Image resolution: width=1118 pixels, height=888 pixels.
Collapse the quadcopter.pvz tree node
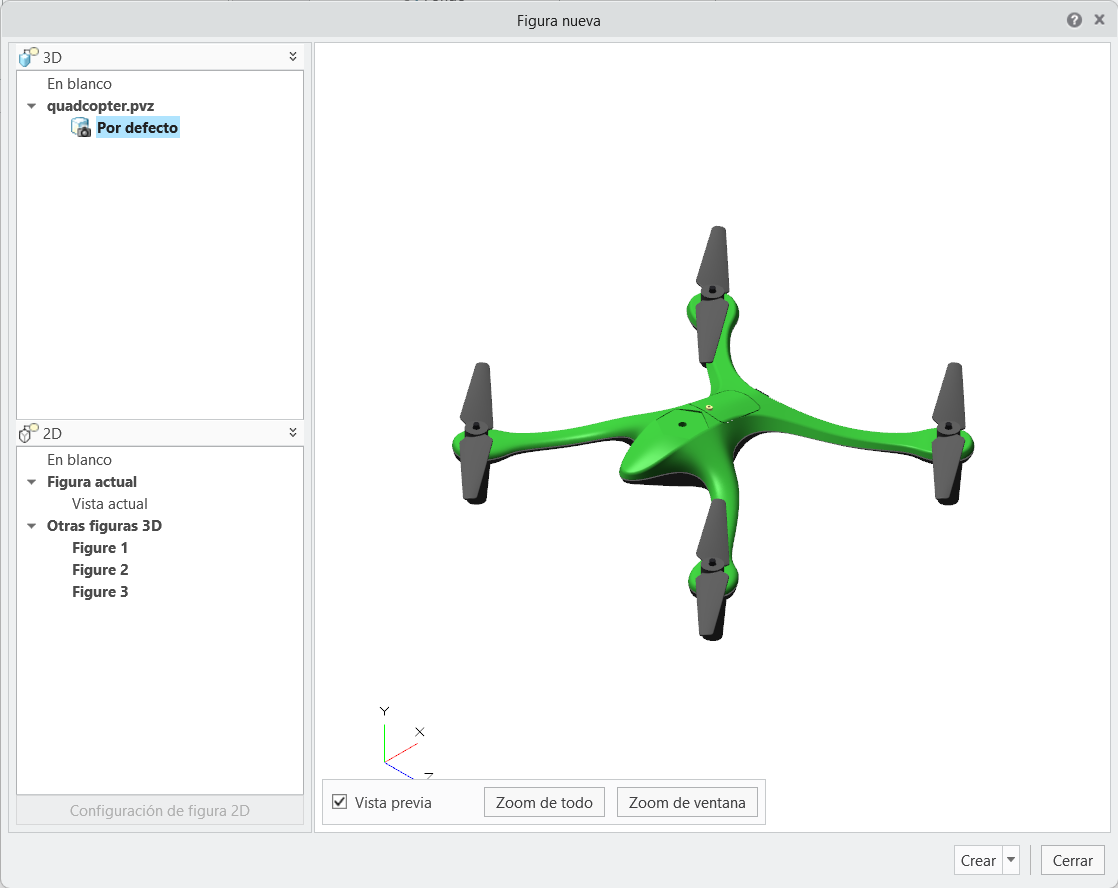(x=31, y=106)
